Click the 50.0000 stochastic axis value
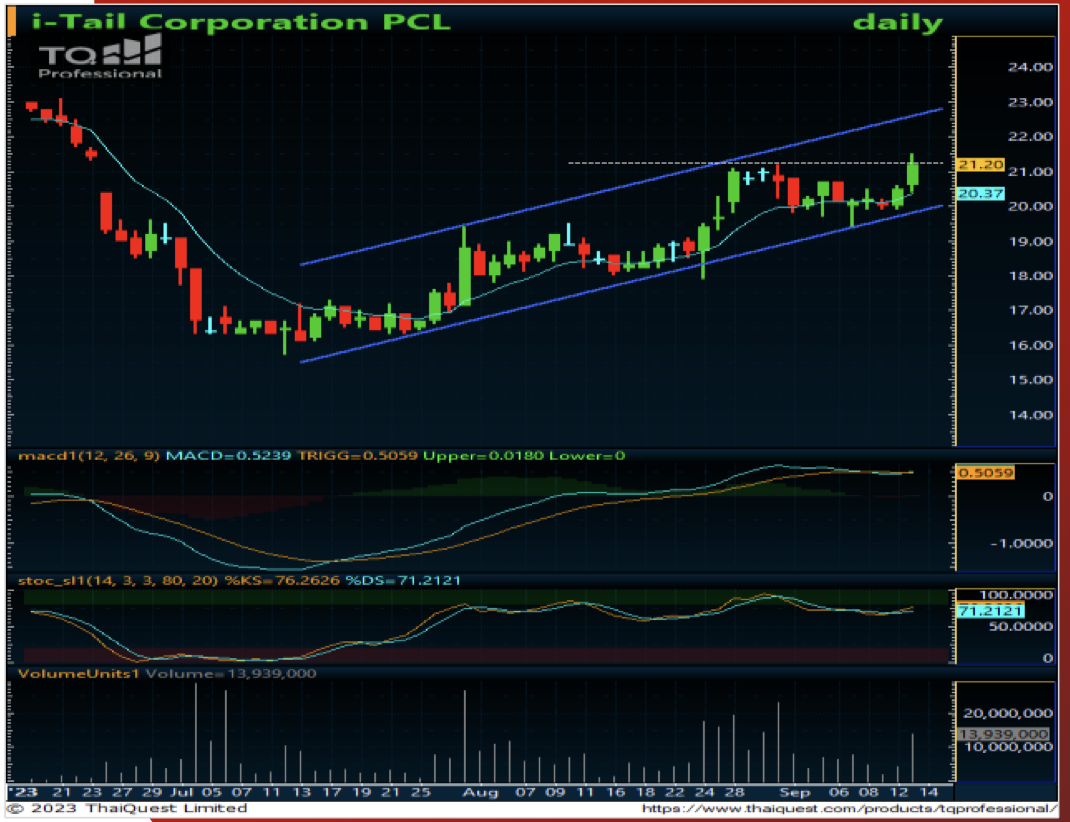 1021,627
